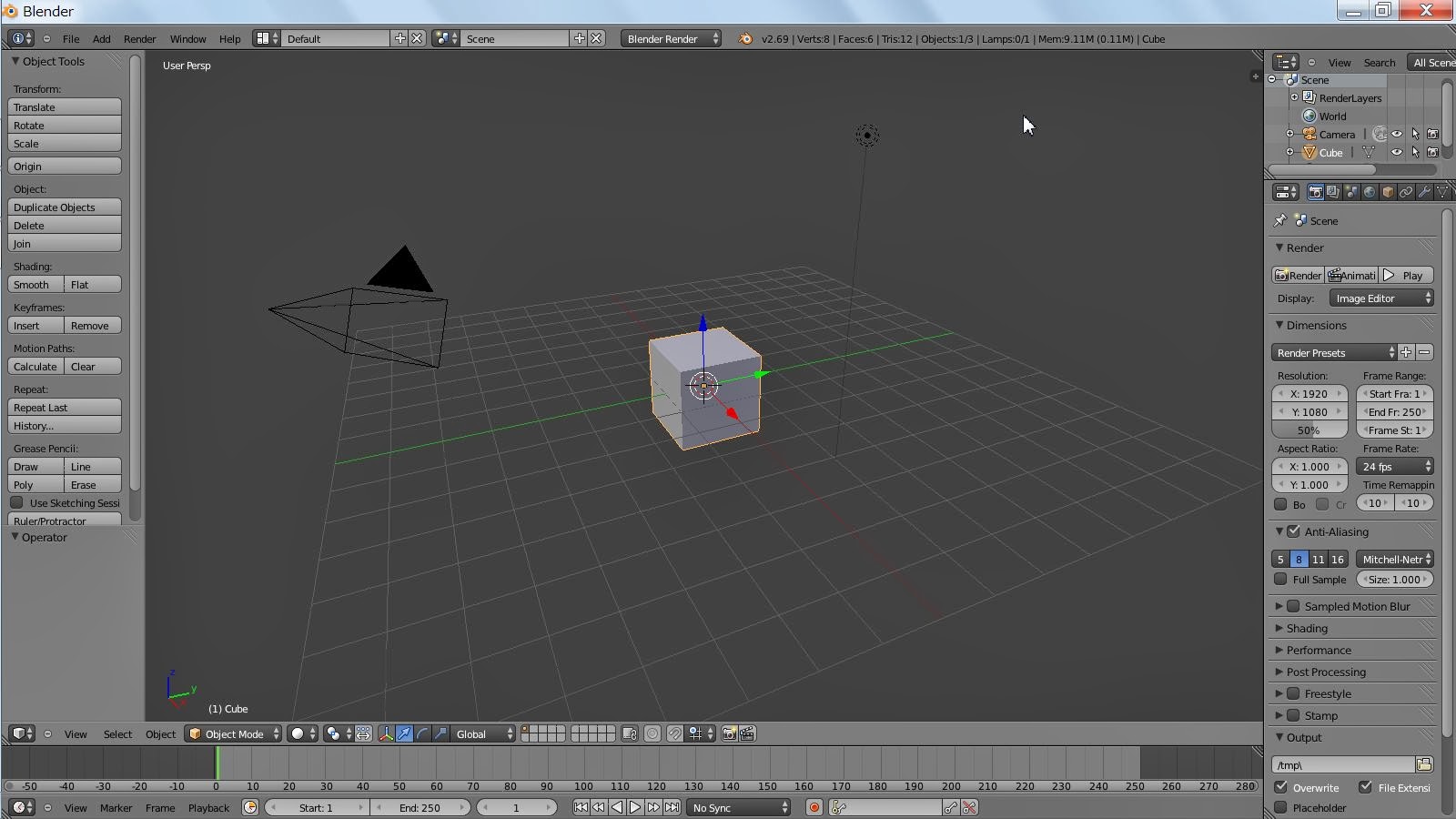1456x819 pixels.
Task: Disable the Anti-Aliasing checkbox
Action: pyautogui.click(x=1293, y=531)
